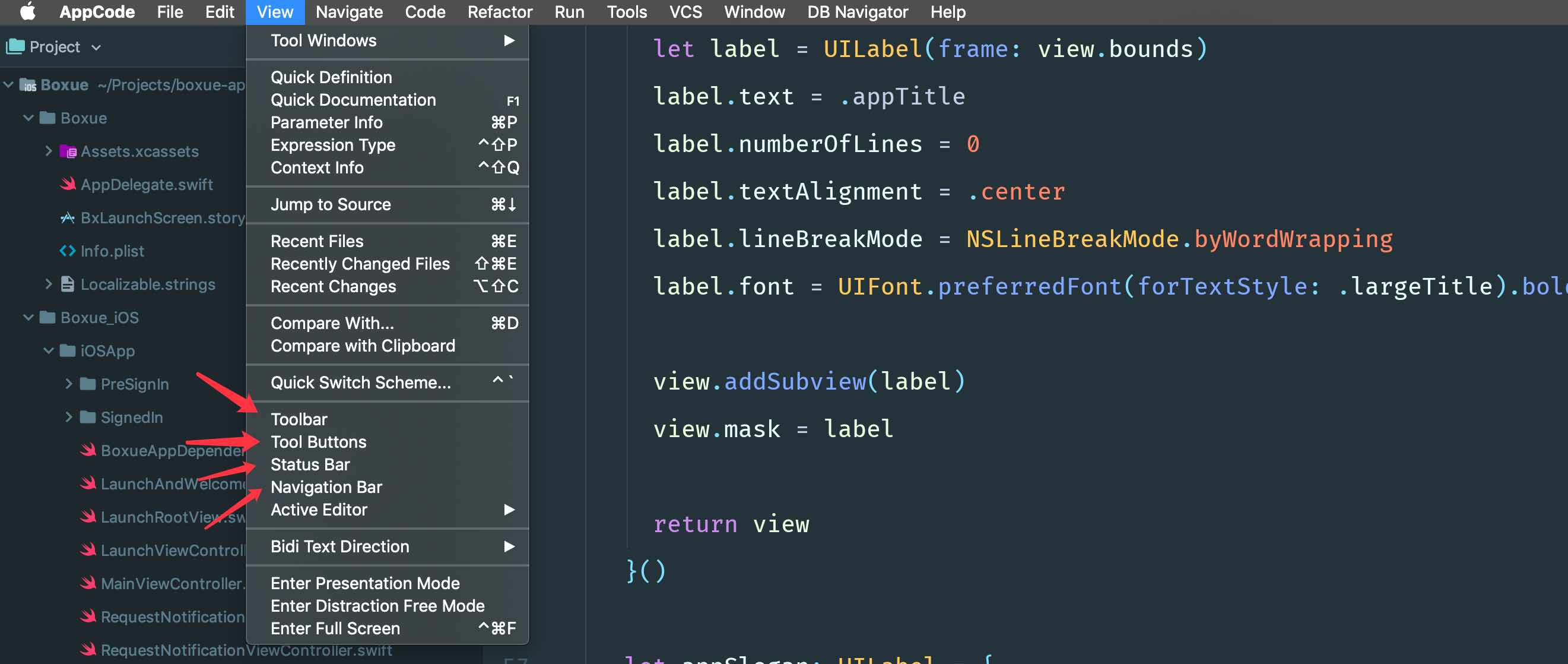The image size is (1568, 664).
Task: Select Parameter Info menu item
Action: (x=387, y=122)
